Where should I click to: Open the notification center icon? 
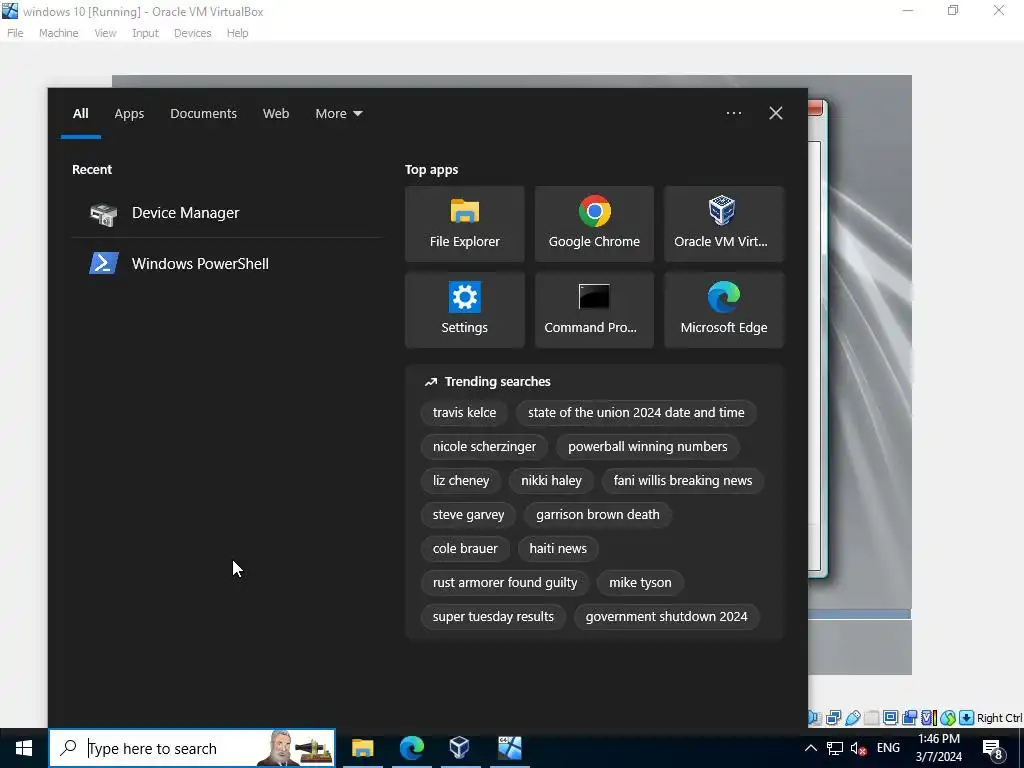click(993, 748)
